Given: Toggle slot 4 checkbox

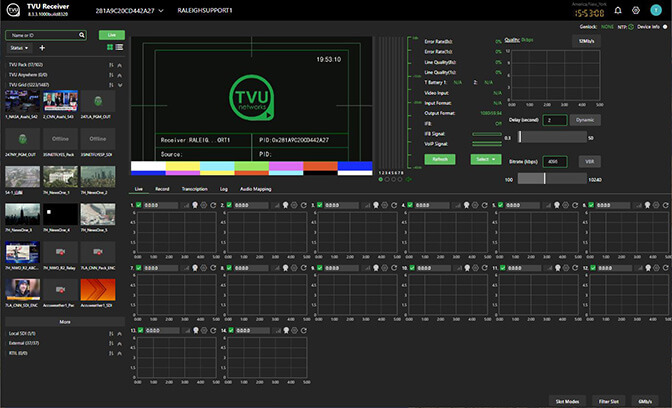Looking at the screenshot, I should [410, 205].
